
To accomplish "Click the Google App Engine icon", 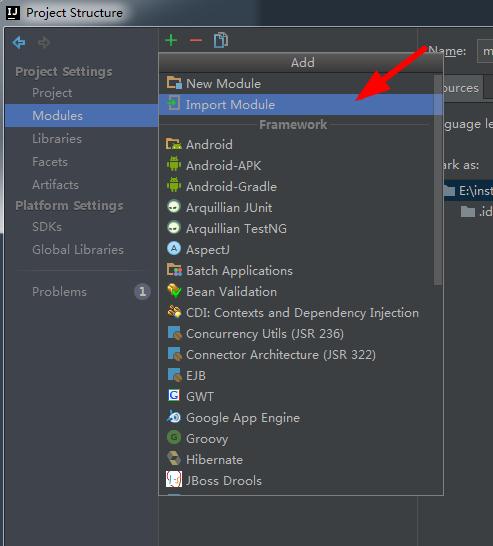I will point(174,416).
